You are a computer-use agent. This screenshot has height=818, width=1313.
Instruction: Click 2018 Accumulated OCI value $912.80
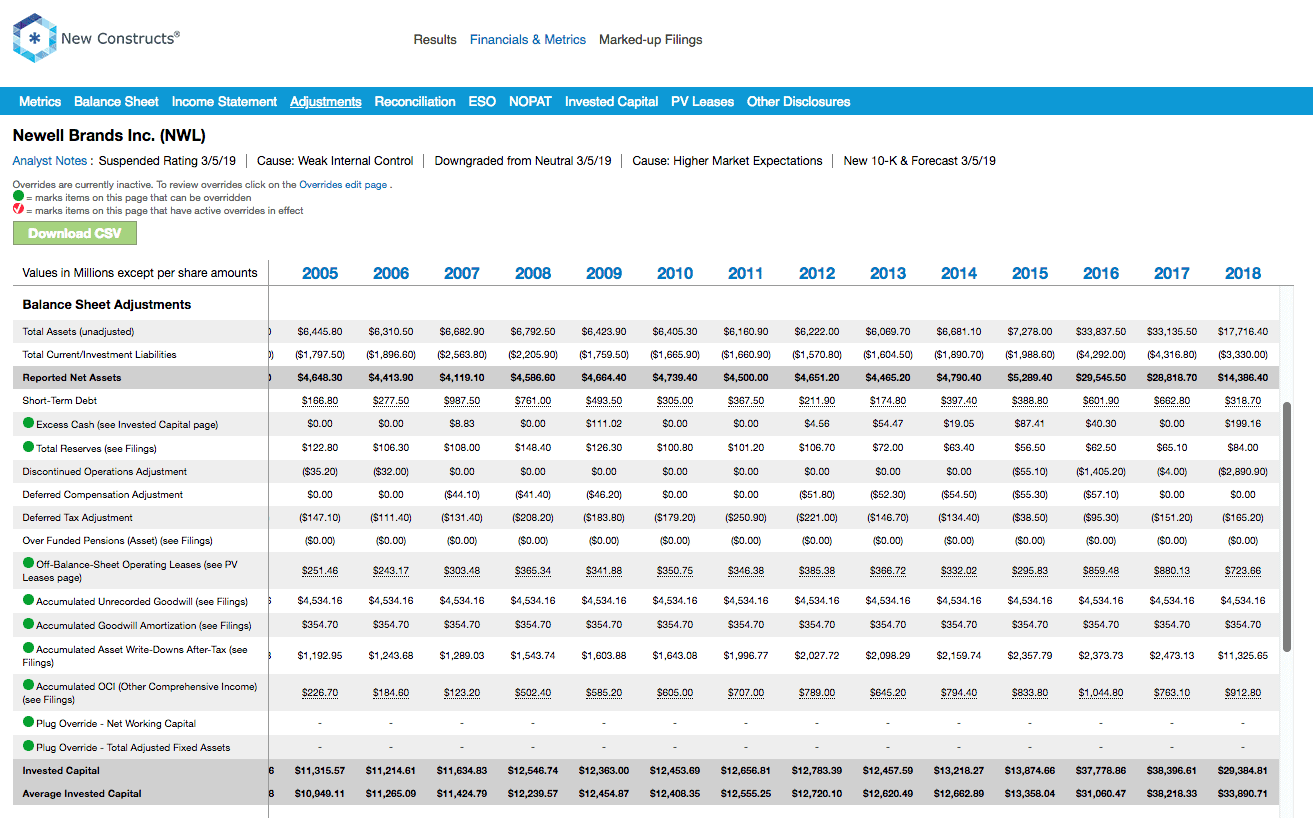(x=1243, y=693)
